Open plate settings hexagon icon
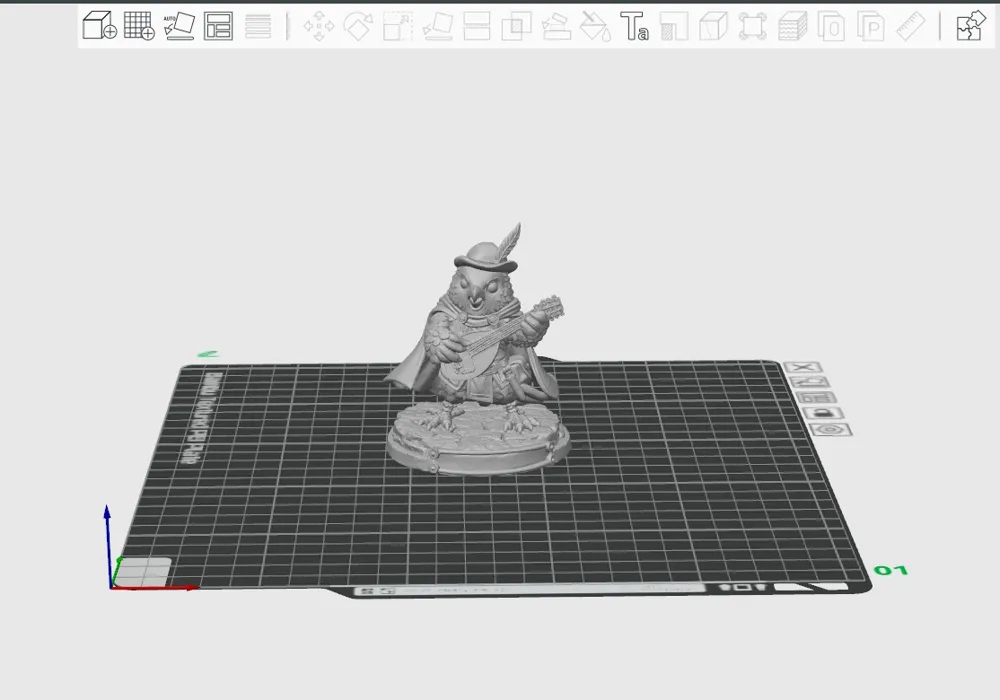 830,429
